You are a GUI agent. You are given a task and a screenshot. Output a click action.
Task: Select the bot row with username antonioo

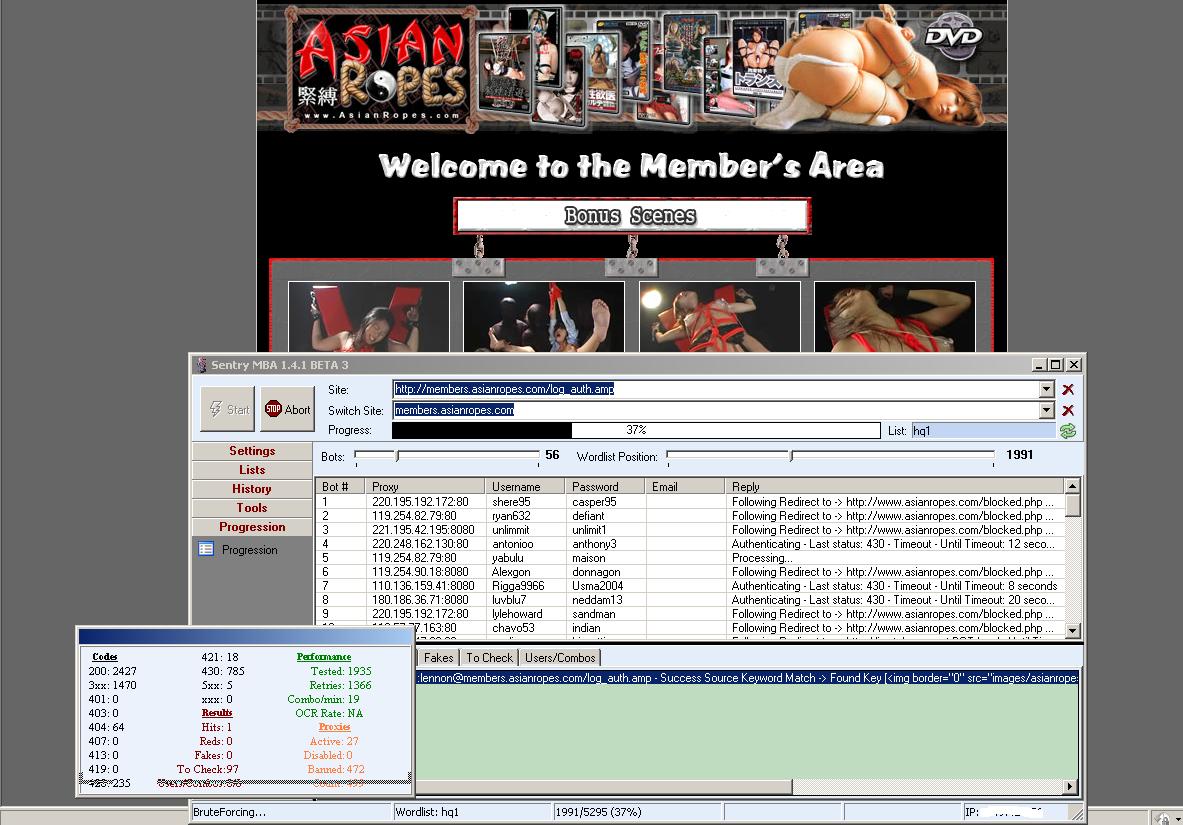point(690,544)
